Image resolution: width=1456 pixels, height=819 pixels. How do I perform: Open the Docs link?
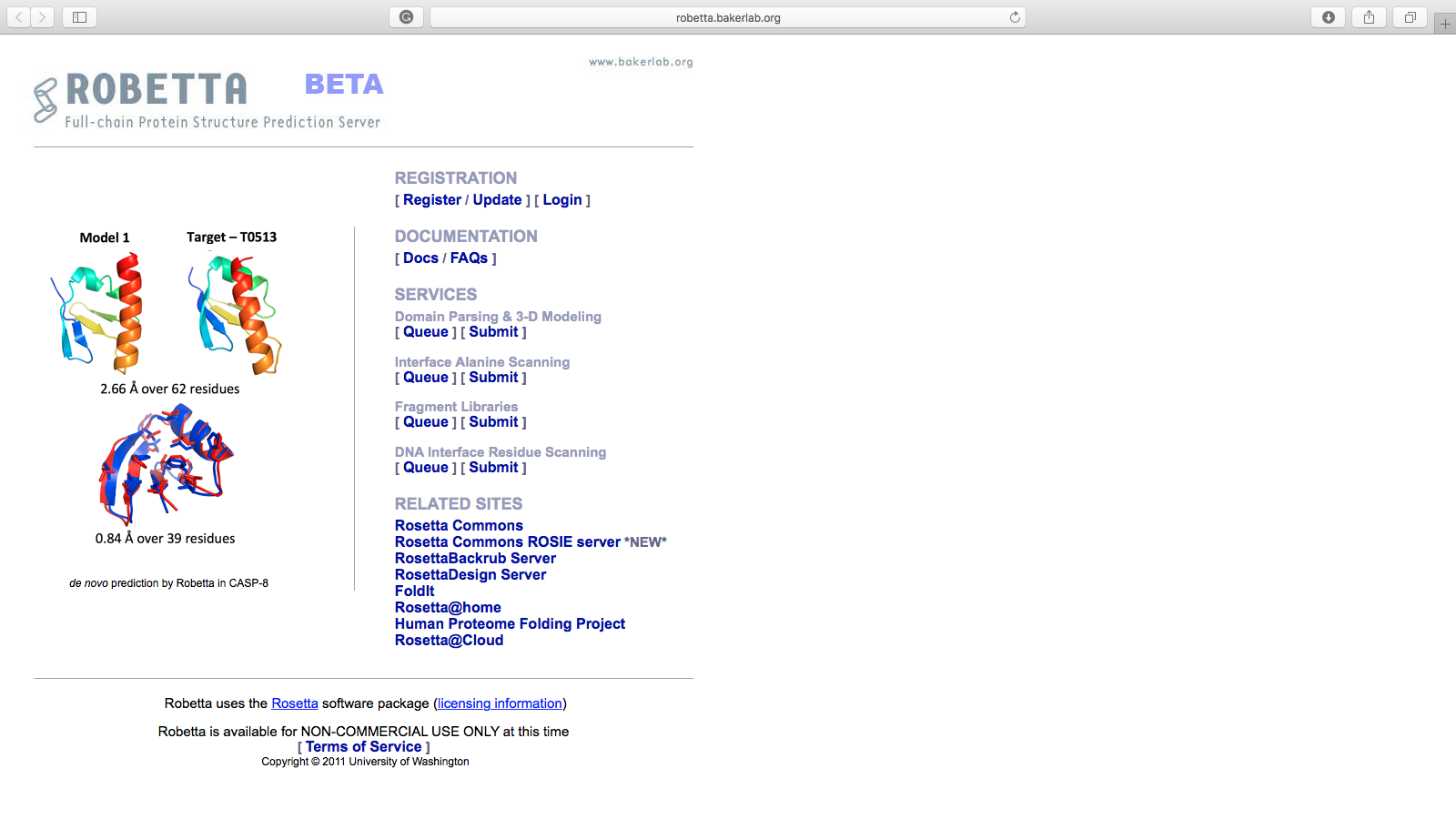[420, 258]
